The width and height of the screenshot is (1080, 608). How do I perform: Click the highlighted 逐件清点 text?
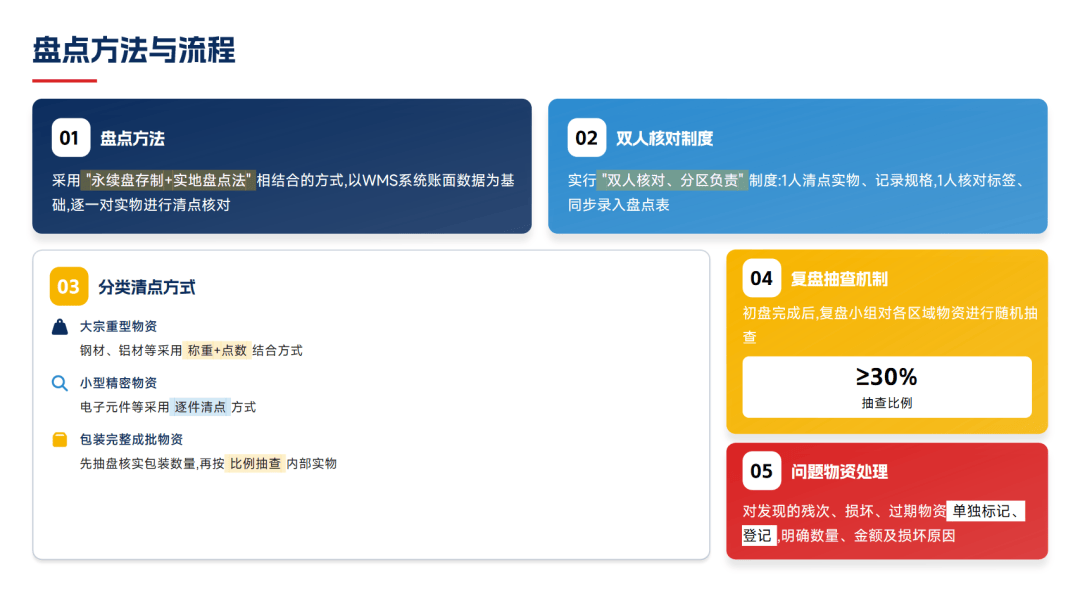201,407
